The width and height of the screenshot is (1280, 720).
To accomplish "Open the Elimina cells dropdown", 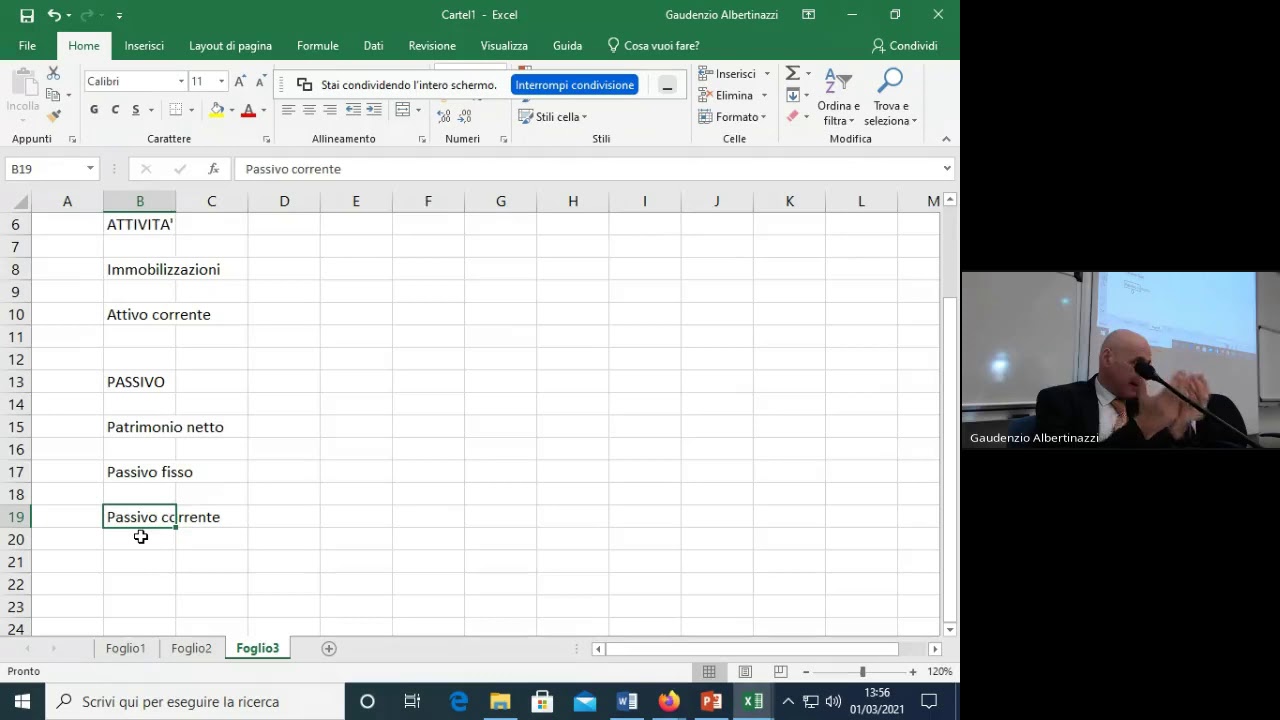I will pyautogui.click(x=764, y=96).
